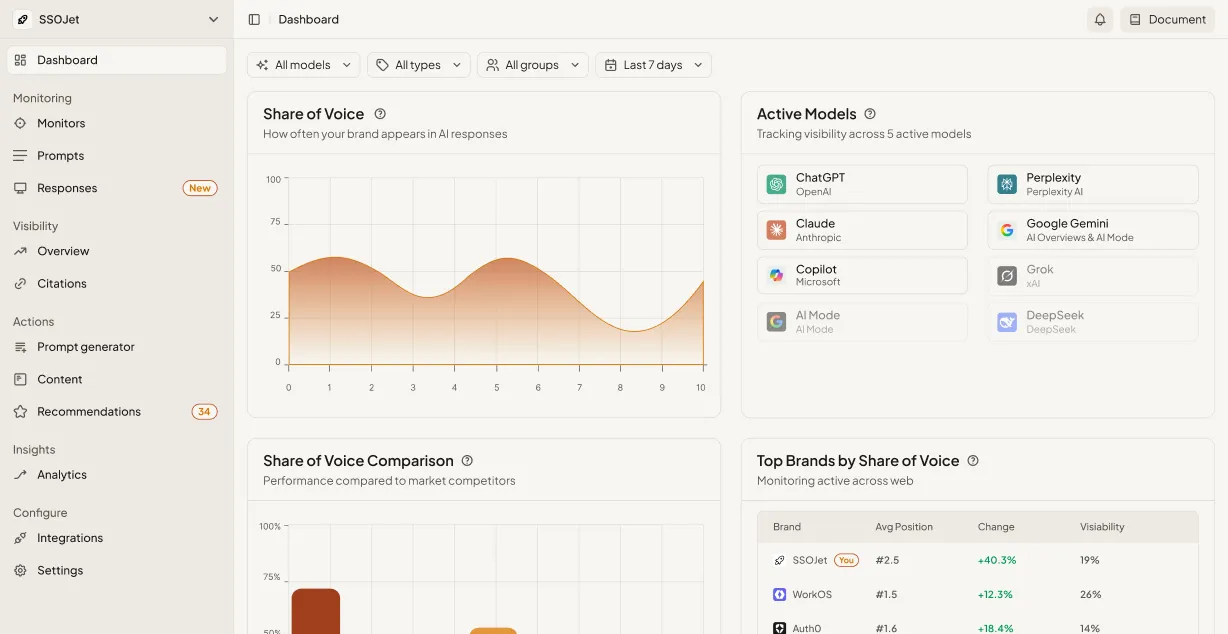This screenshot has width=1228, height=634.
Task: Click the notifications bell icon
Action: (1100, 19)
